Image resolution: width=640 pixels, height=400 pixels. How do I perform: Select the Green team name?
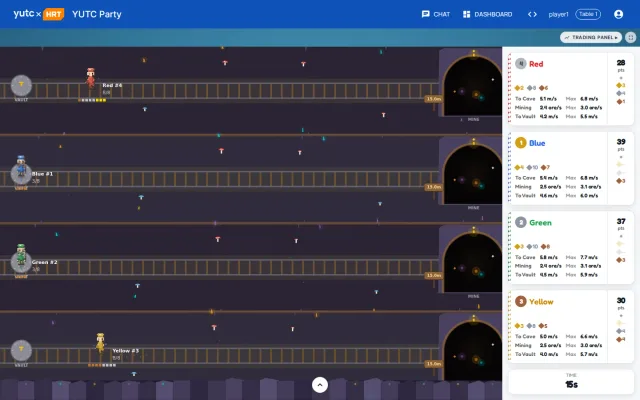click(540, 223)
